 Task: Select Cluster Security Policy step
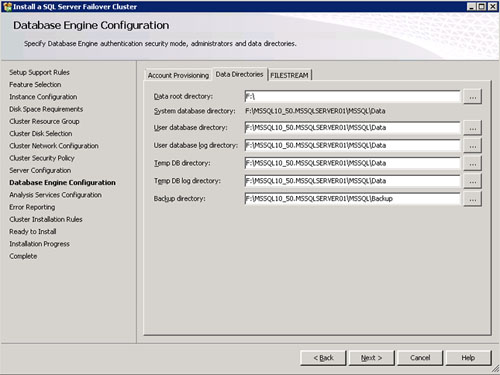[x=42, y=158]
